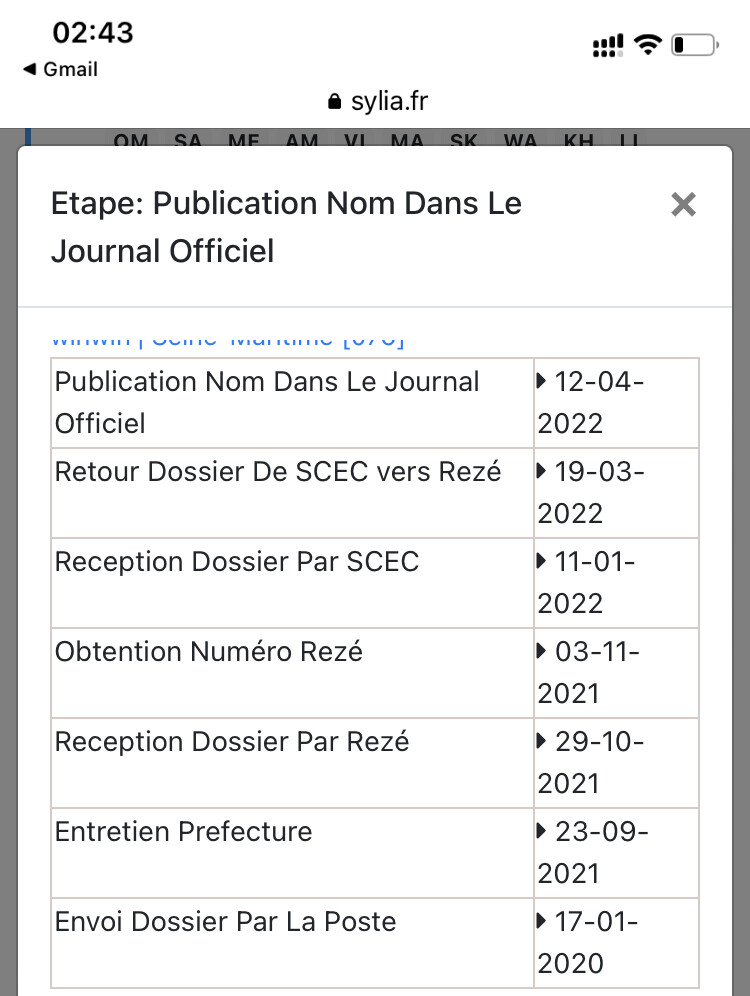750x996 pixels.
Task: Select the Envoi Dossier Par La Poste row
Action: pyautogui.click(x=375, y=943)
